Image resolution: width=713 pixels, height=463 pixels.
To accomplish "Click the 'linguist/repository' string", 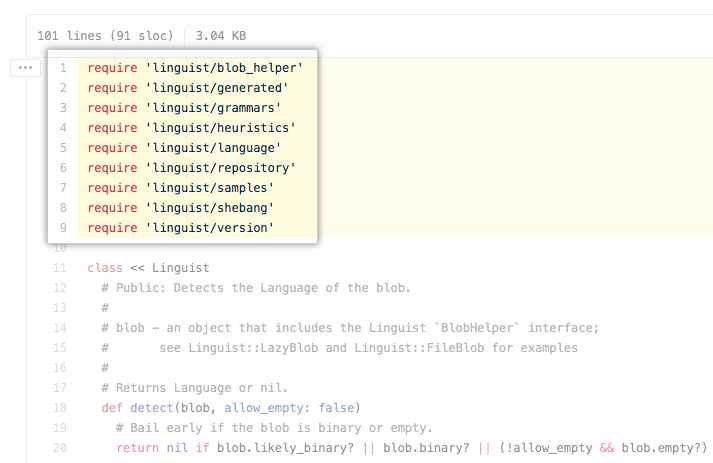I will [x=219, y=168].
